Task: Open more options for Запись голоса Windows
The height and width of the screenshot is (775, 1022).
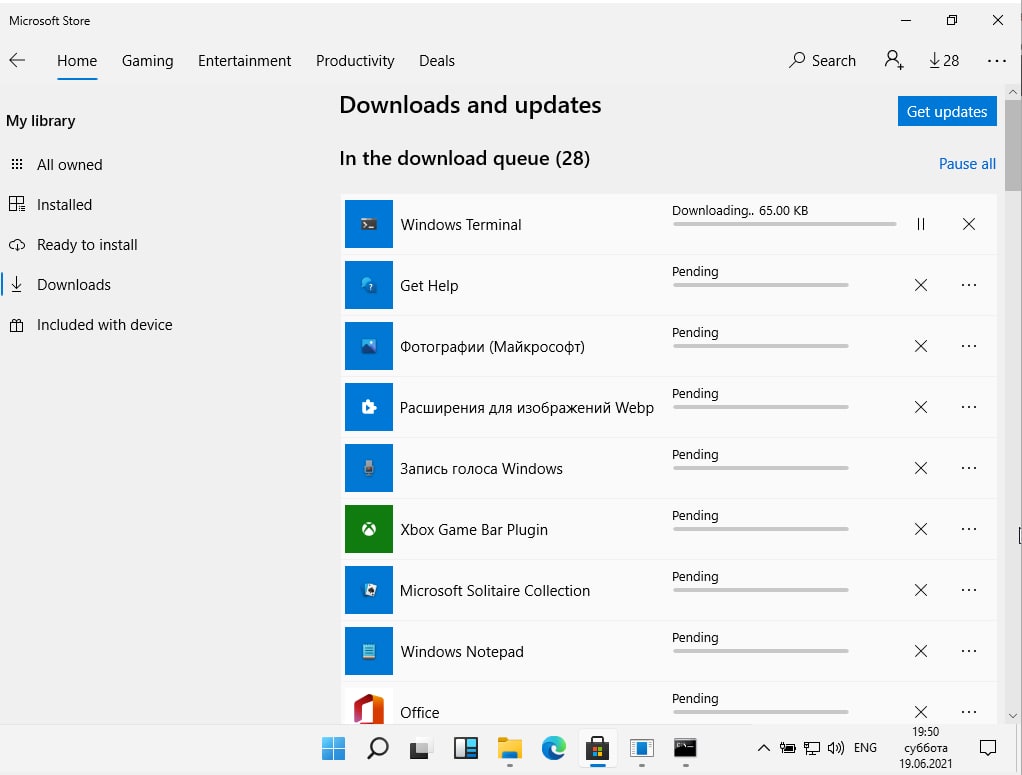Action: [969, 468]
